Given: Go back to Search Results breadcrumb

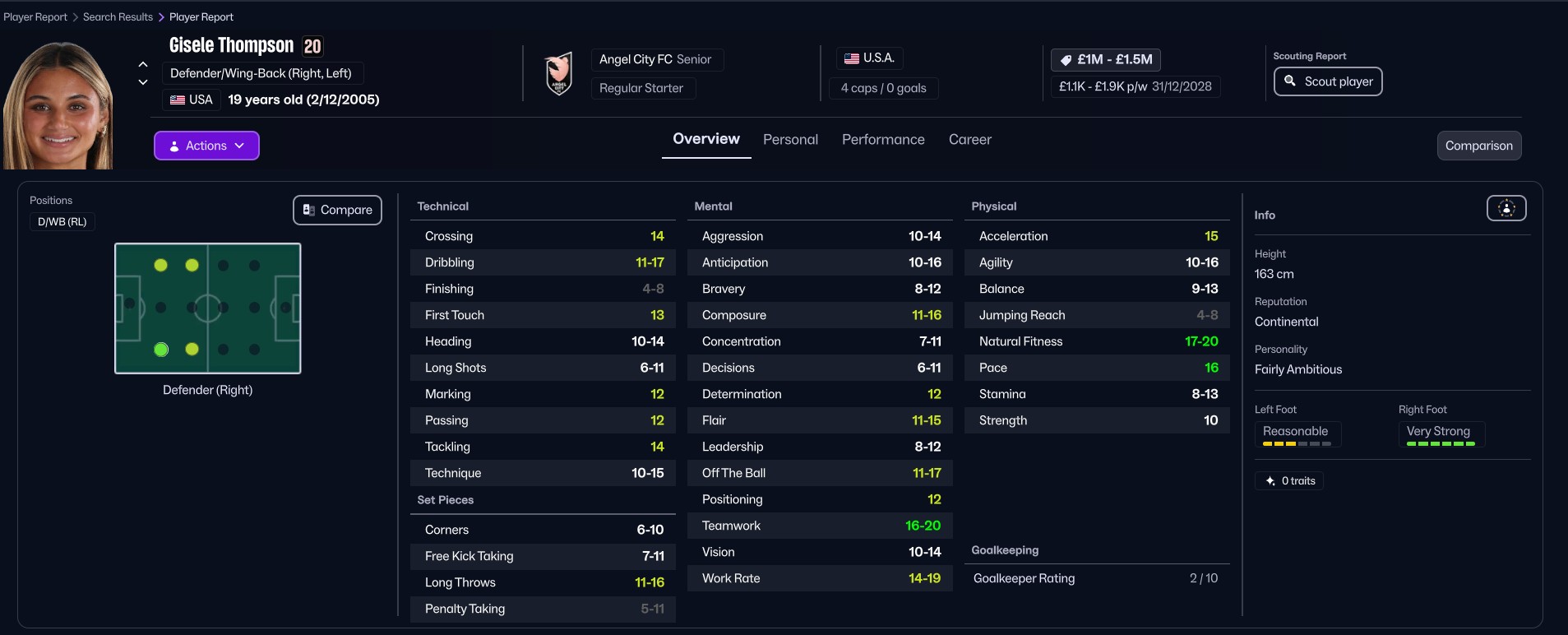Looking at the screenshot, I should point(118,17).
